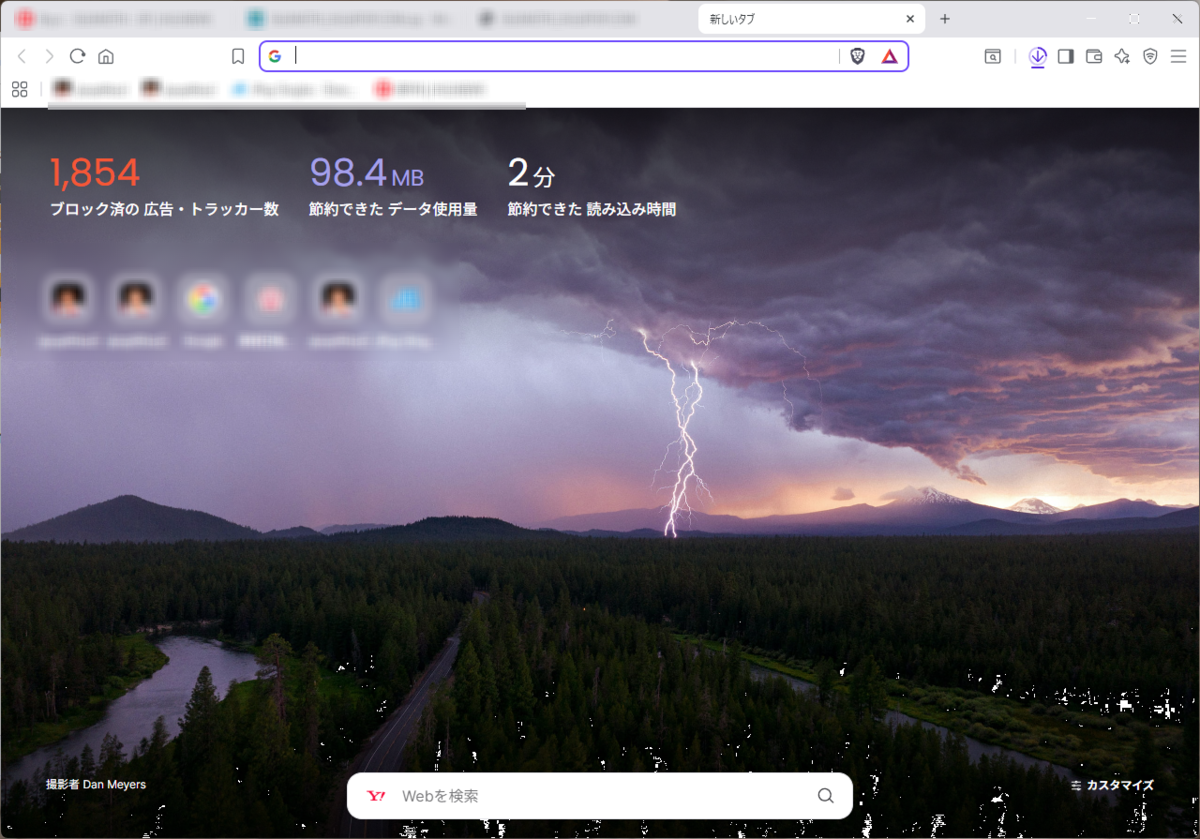The width and height of the screenshot is (1200, 839).
Task: Click the Google search engine icon in address bar
Action: pos(275,56)
